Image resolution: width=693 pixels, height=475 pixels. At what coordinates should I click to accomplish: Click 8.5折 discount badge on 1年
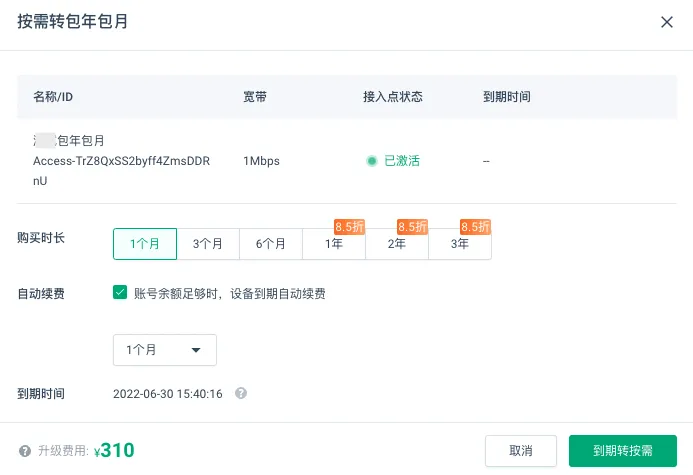[x=349, y=227]
